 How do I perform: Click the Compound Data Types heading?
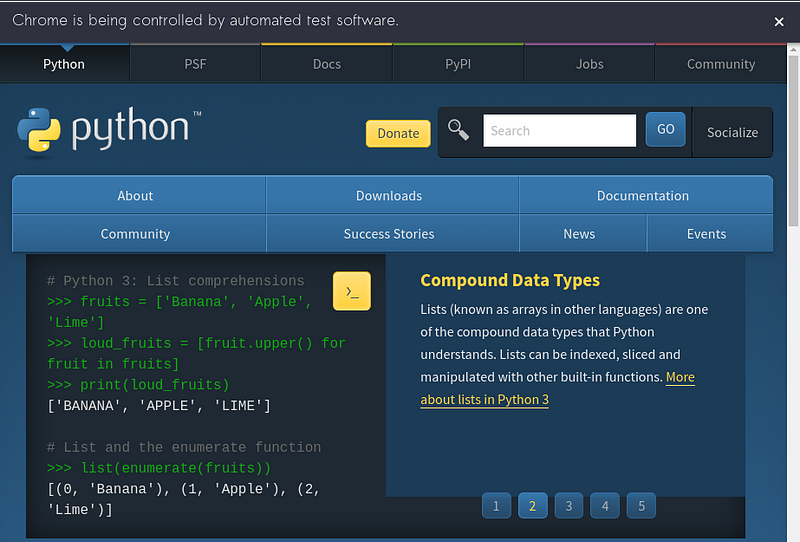[510, 280]
